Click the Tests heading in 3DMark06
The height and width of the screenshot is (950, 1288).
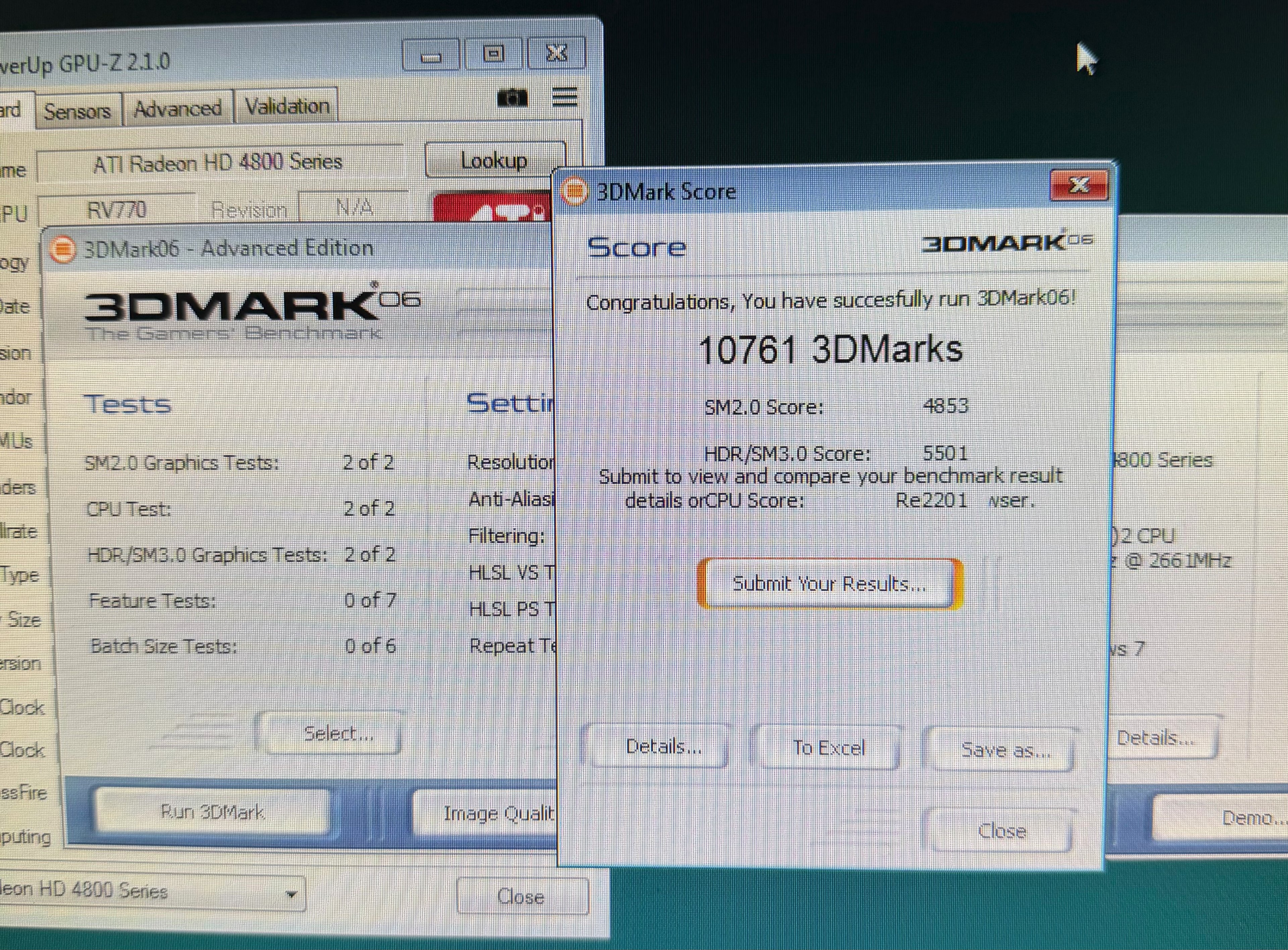(127, 404)
